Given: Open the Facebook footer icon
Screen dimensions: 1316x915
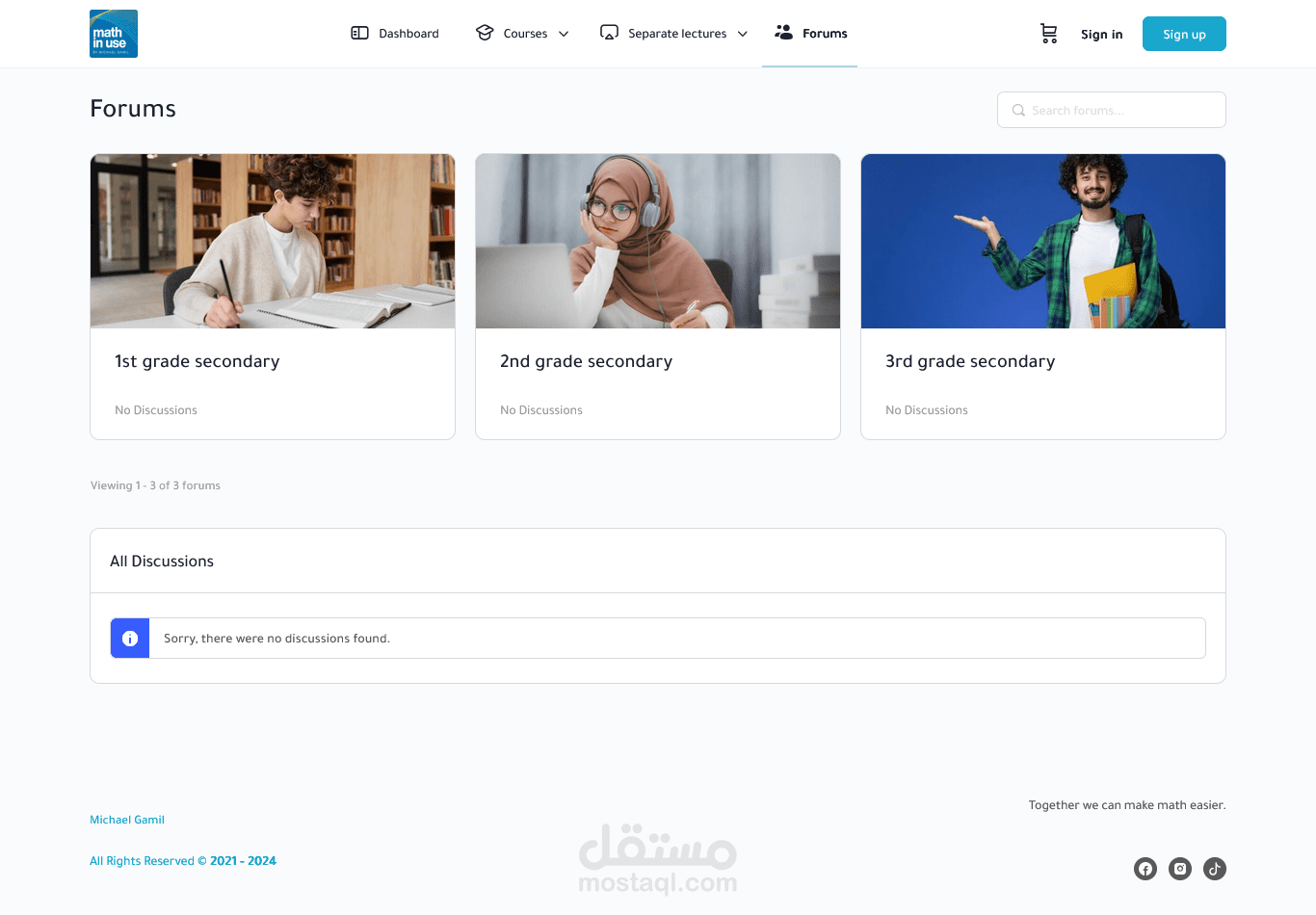Looking at the screenshot, I should click(1145, 869).
